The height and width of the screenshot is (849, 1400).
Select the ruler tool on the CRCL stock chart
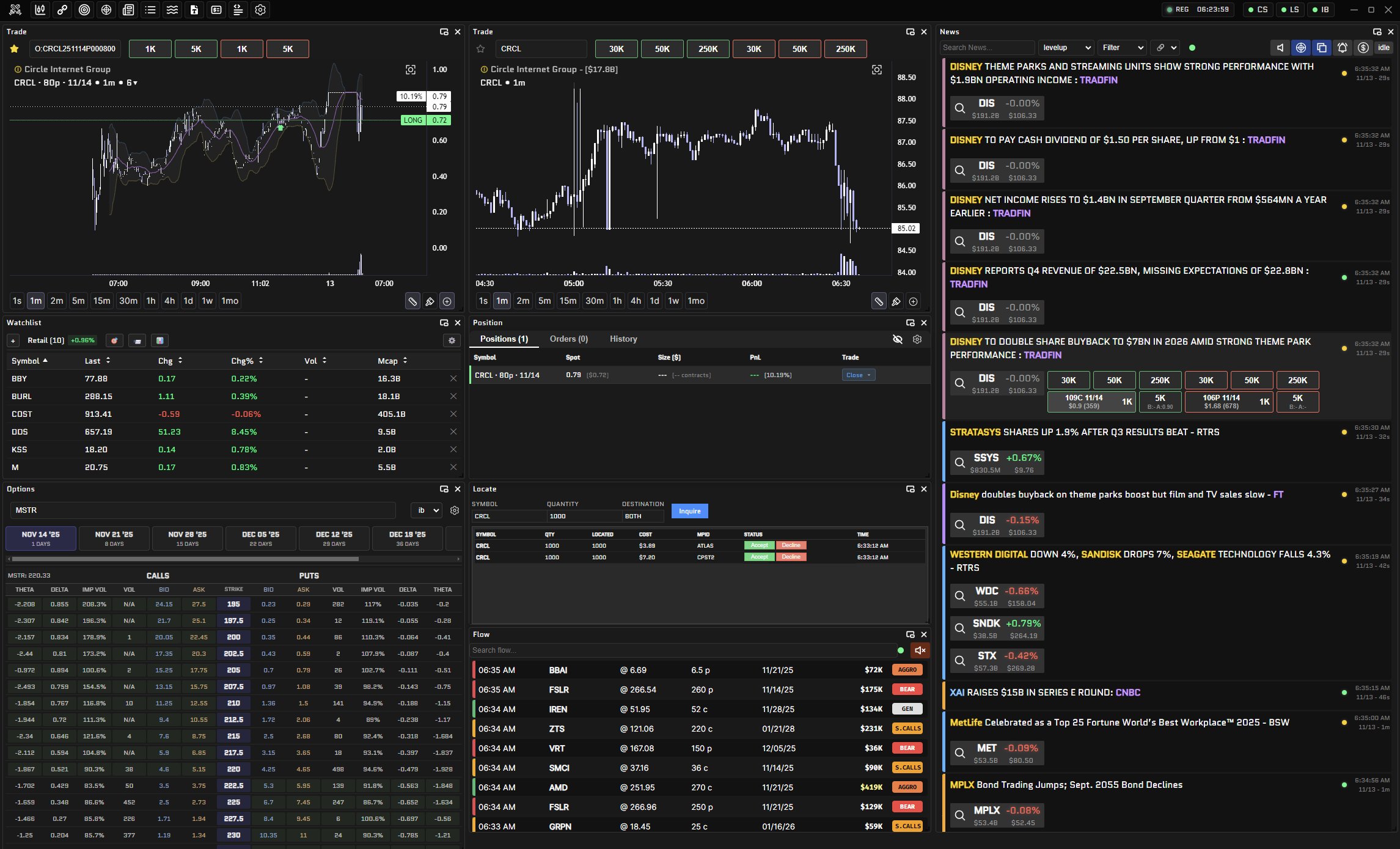tap(879, 301)
